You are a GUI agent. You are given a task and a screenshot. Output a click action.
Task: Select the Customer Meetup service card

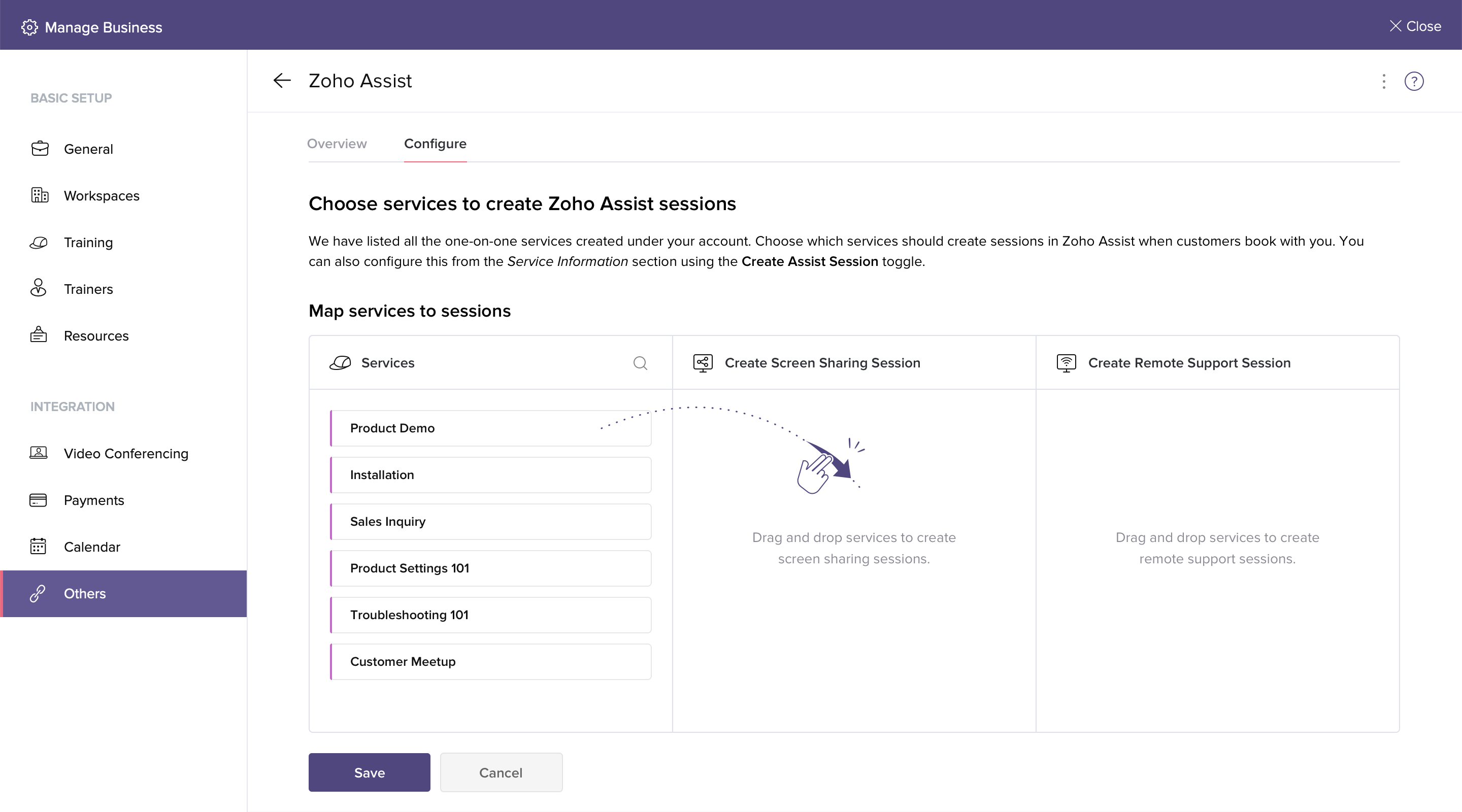(490, 661)
